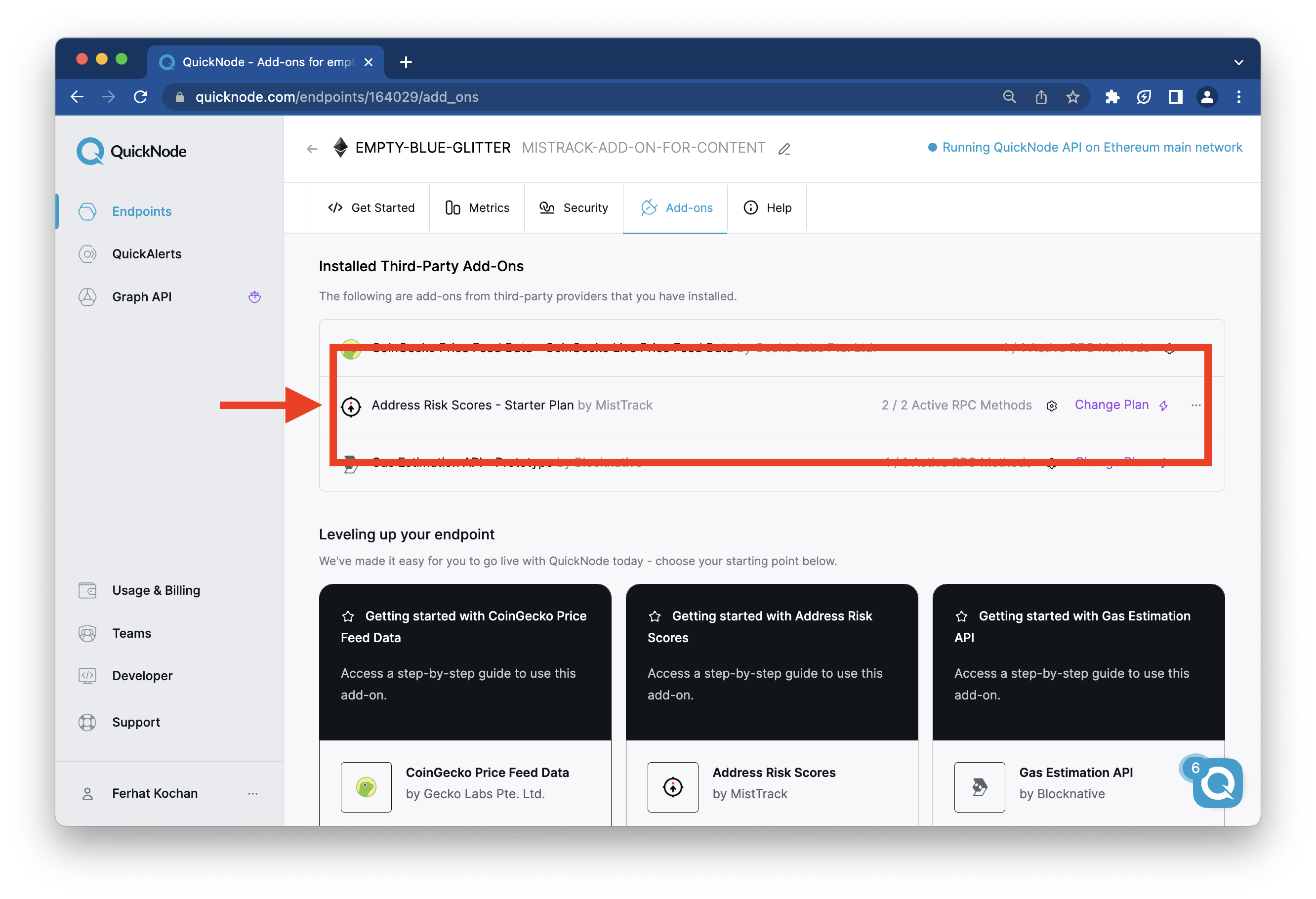Open the browser extensions puzzle icon
Viewport: 1316px width, 899px height.
1112,97
